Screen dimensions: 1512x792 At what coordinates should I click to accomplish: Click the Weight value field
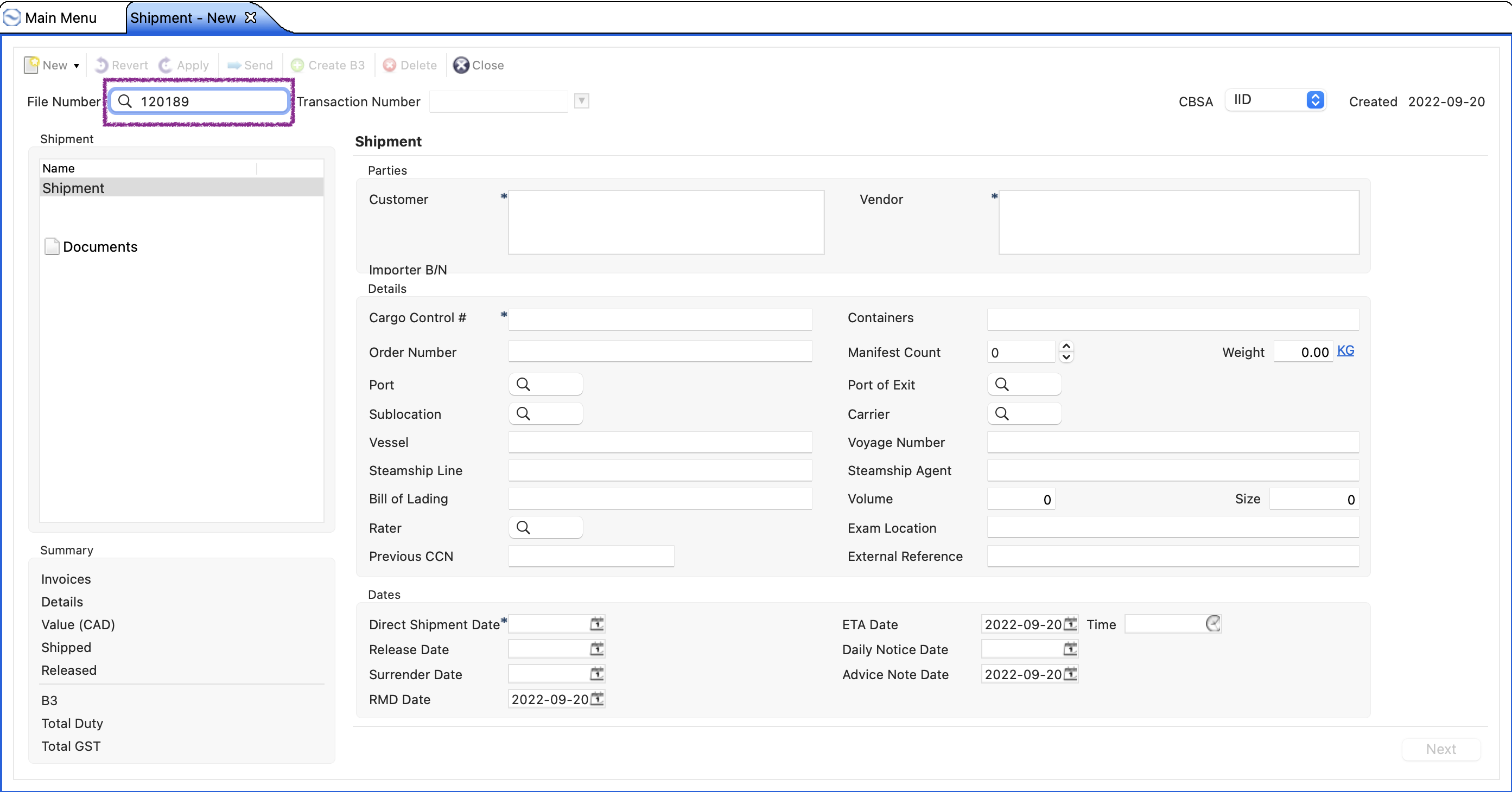pyautogui.click(x=1303, y=352)
